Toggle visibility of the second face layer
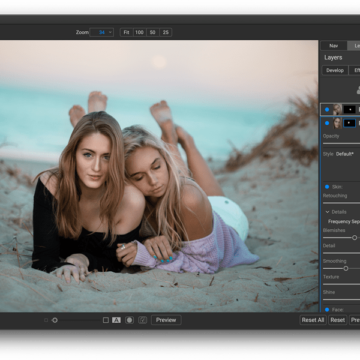This screenshot has width=360, height=360. [327, 123]
